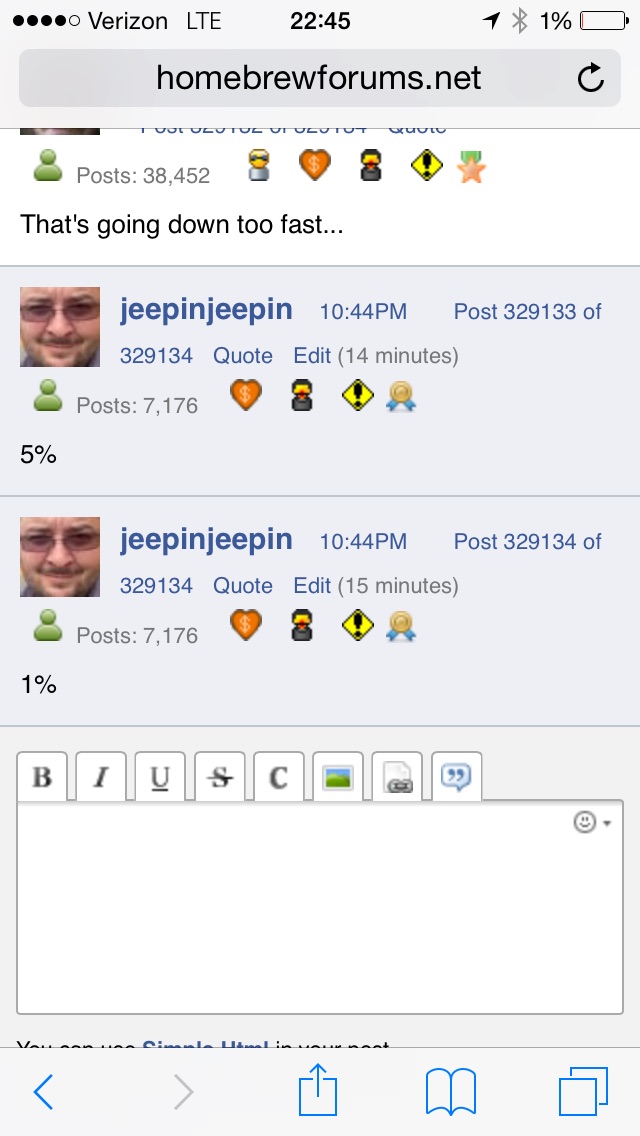Go back to previous page
Viewport: 640px width, 1136px height.
pyautogui.click(x=43, y=1091)
